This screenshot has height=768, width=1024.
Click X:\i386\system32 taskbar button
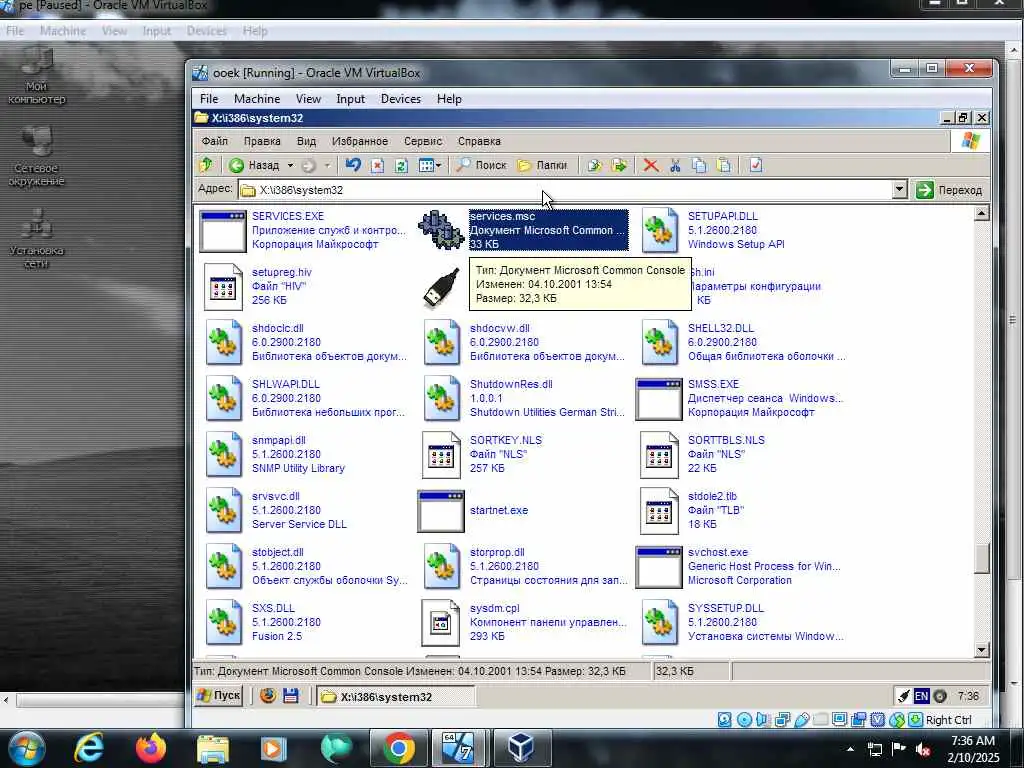396,697
